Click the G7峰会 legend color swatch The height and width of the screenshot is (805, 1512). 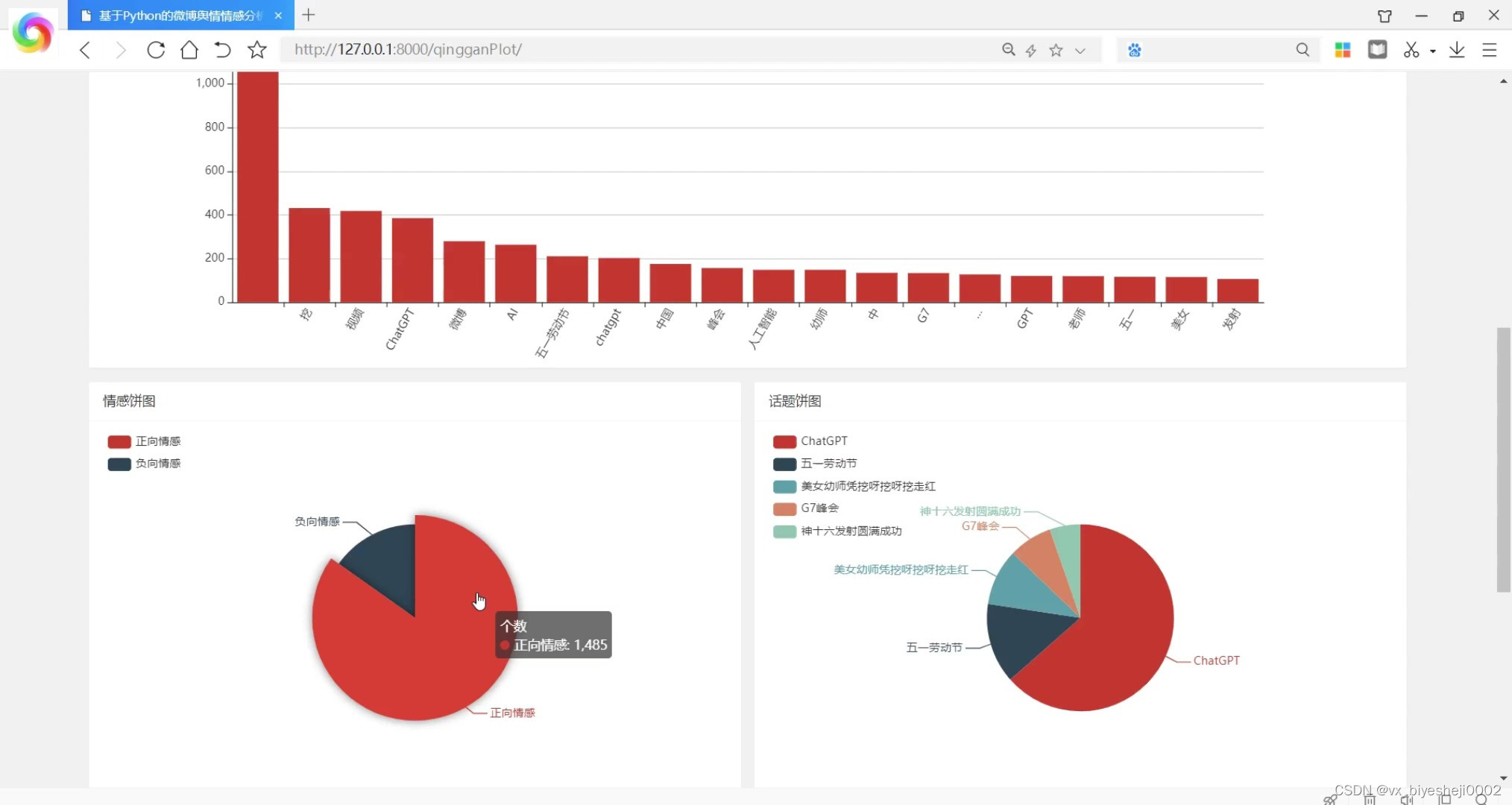(x=784, y=508)
